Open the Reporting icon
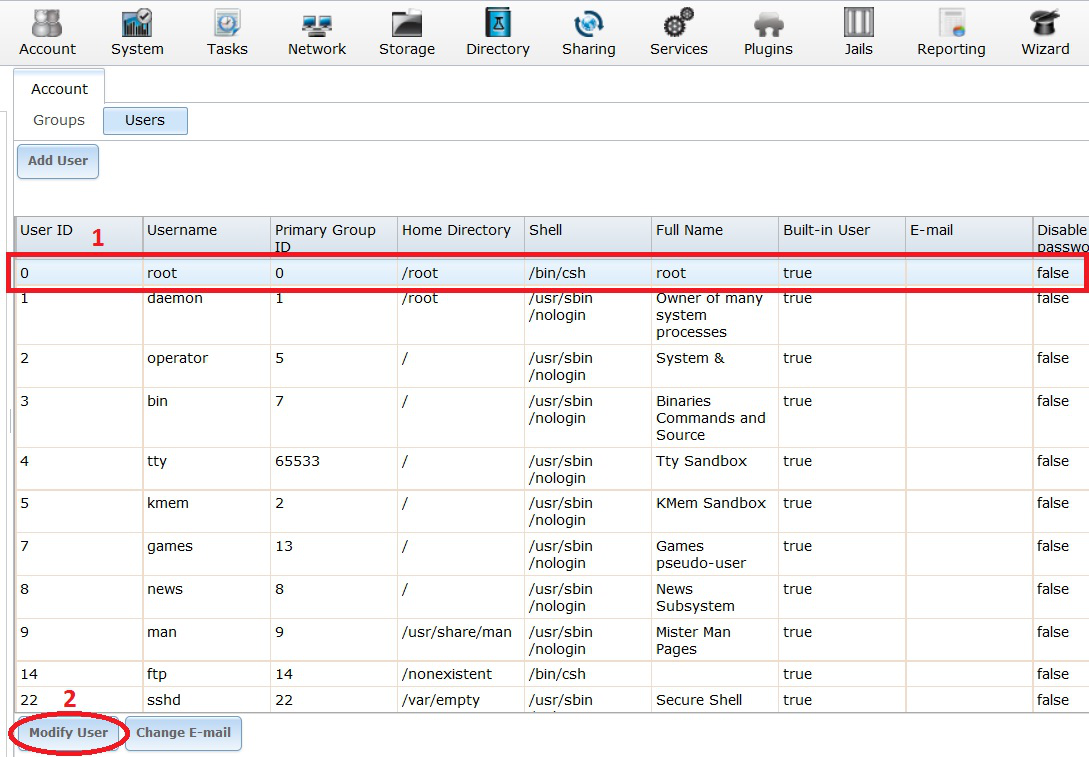Viewport: 1089px width, 757px height. click(x=951, y=24)
